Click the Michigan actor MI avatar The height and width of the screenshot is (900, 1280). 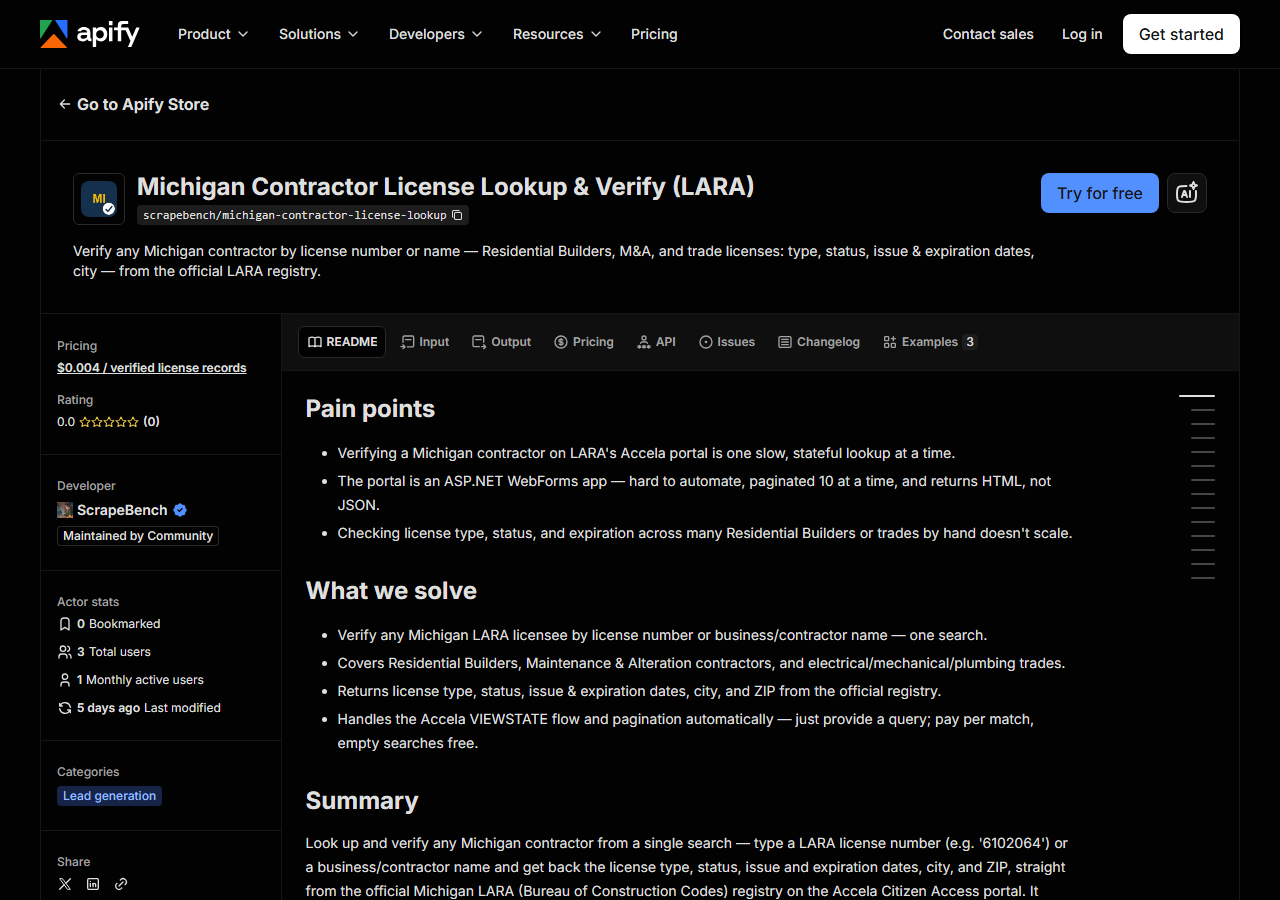pos(99,199)
